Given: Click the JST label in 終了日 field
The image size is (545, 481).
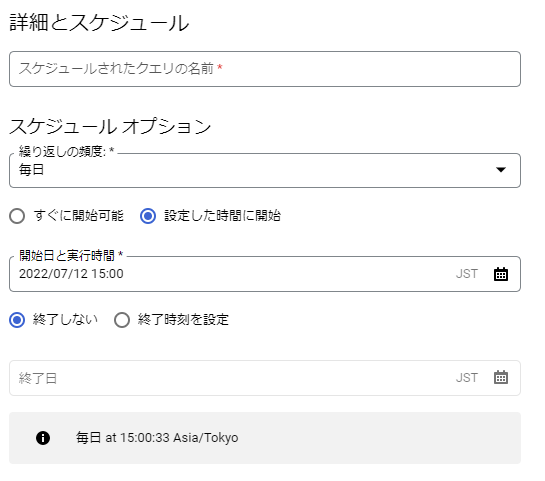Looking at the screenshot, I should pos(467,378).
